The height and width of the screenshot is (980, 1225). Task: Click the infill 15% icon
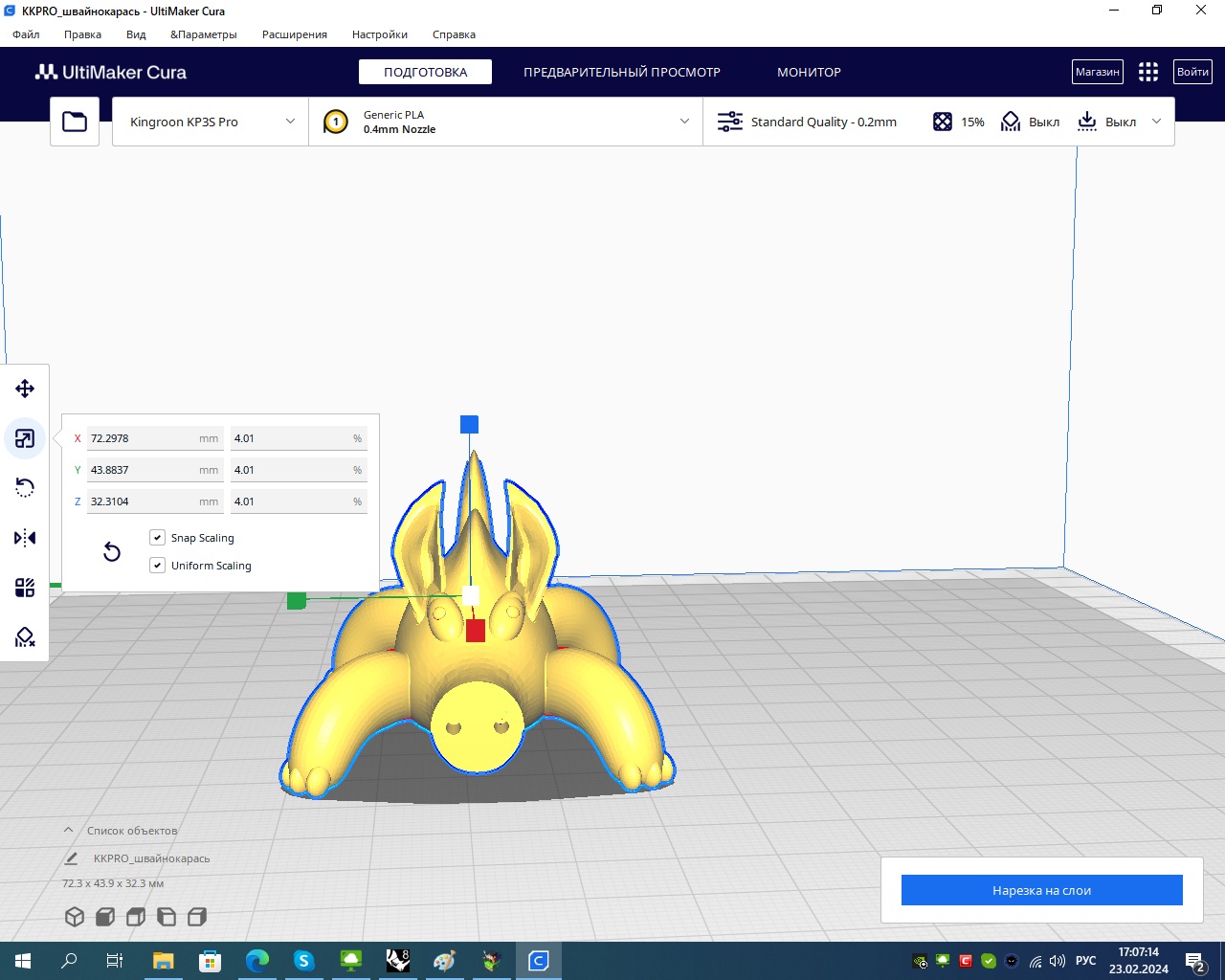943,122
